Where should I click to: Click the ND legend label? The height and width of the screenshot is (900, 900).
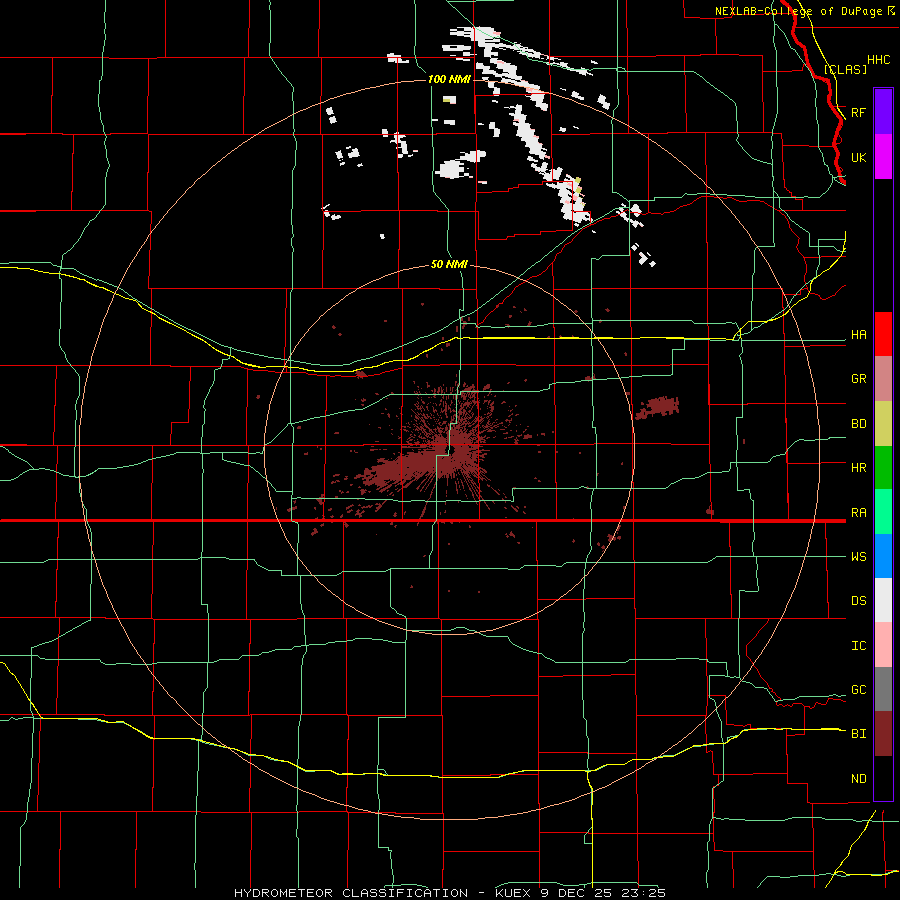pyautogui.click(x=859, y=779)
